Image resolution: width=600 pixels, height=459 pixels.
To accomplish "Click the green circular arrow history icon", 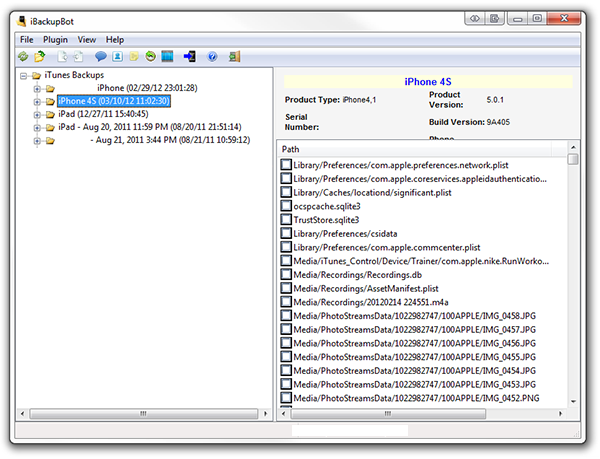I will pos(150,57).
